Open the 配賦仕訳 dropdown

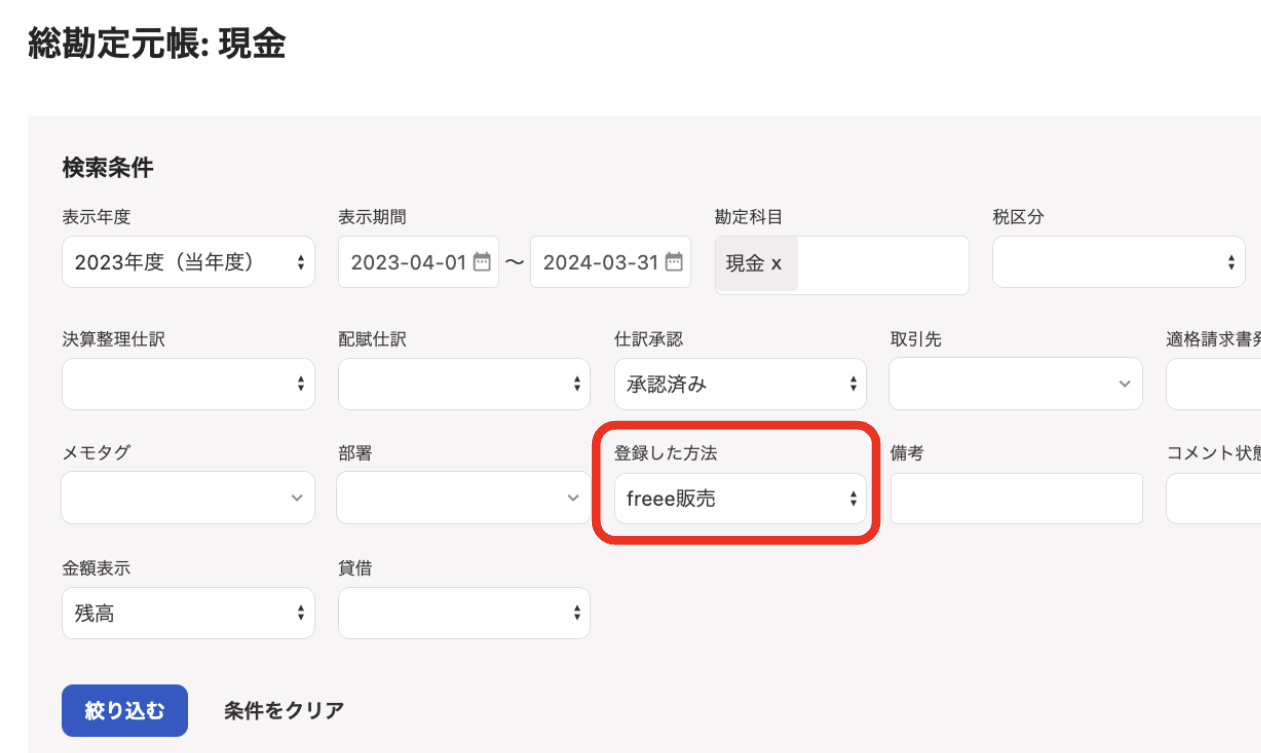pos(464,383)
